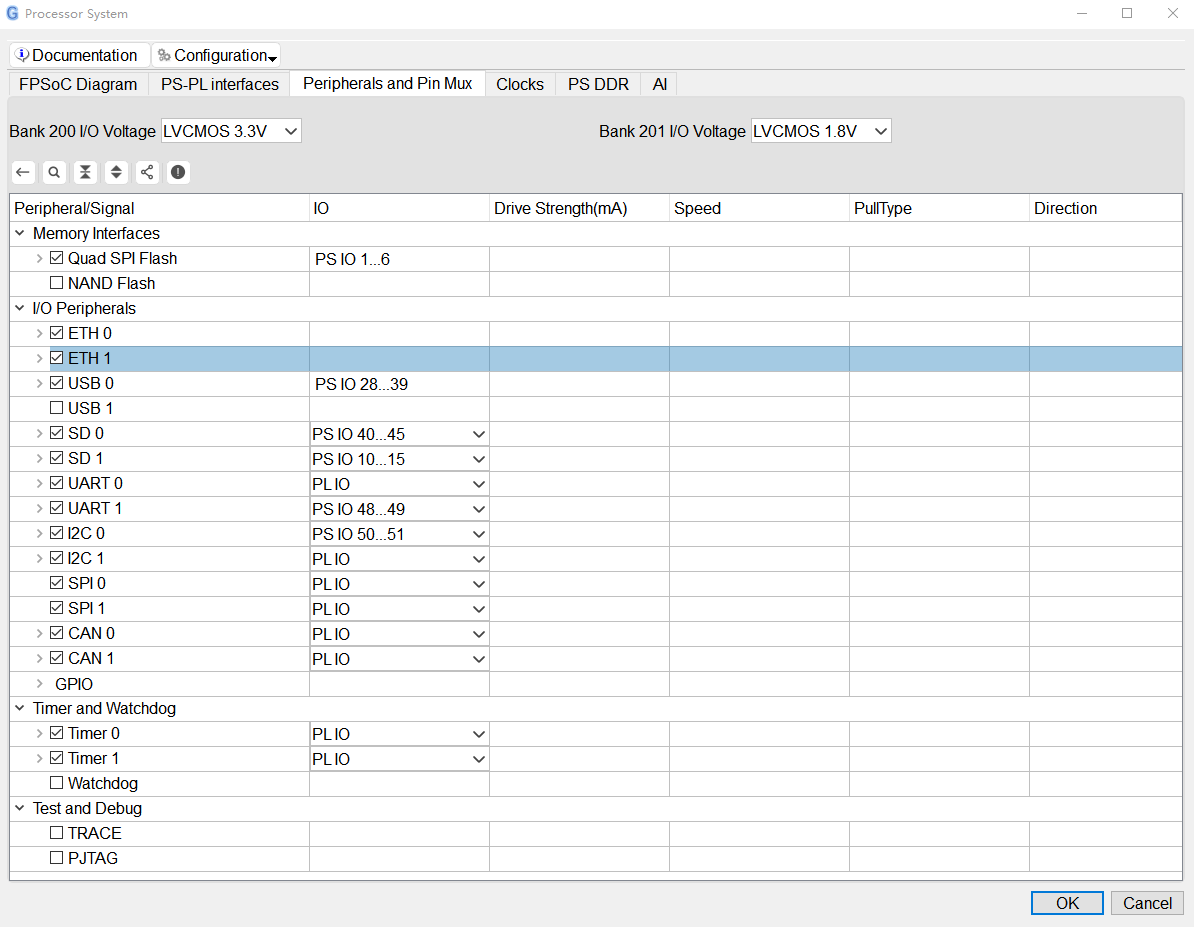1194x927 pixels.
Task: Uncheck the CAN 1 checkbox
Action: tap(56, 657)
